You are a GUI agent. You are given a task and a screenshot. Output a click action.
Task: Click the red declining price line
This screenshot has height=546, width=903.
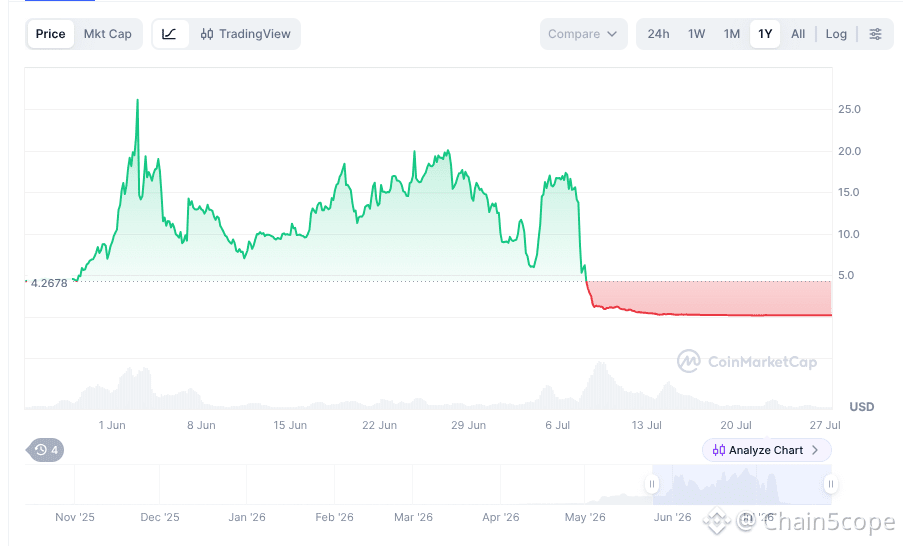tap(708, 314)
